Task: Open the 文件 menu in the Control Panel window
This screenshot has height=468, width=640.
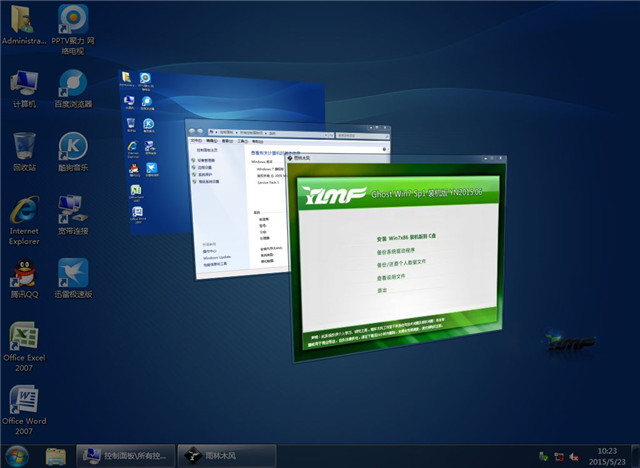Action: pyautogui.click(x=196, y=140)
